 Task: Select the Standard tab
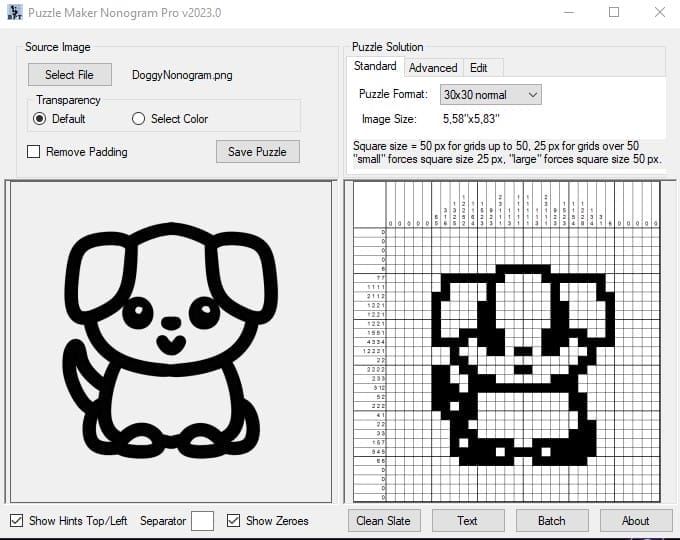[375, 67]
